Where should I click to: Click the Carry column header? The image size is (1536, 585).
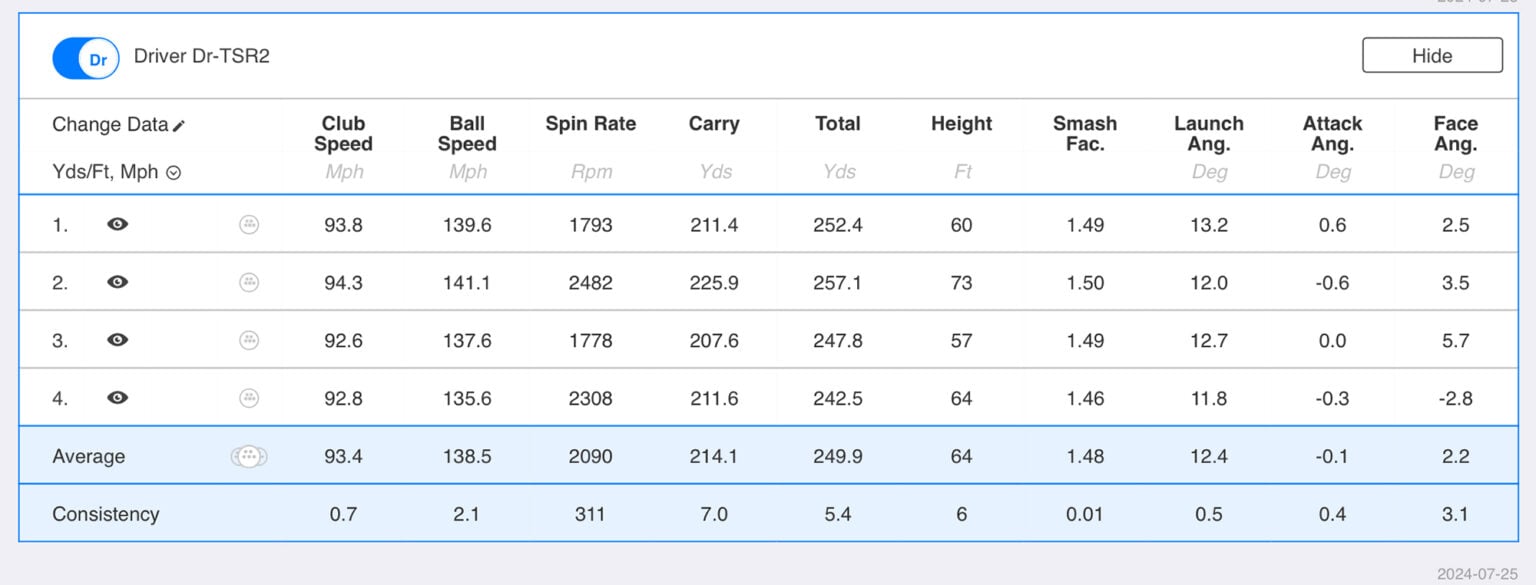pos(714,124)
